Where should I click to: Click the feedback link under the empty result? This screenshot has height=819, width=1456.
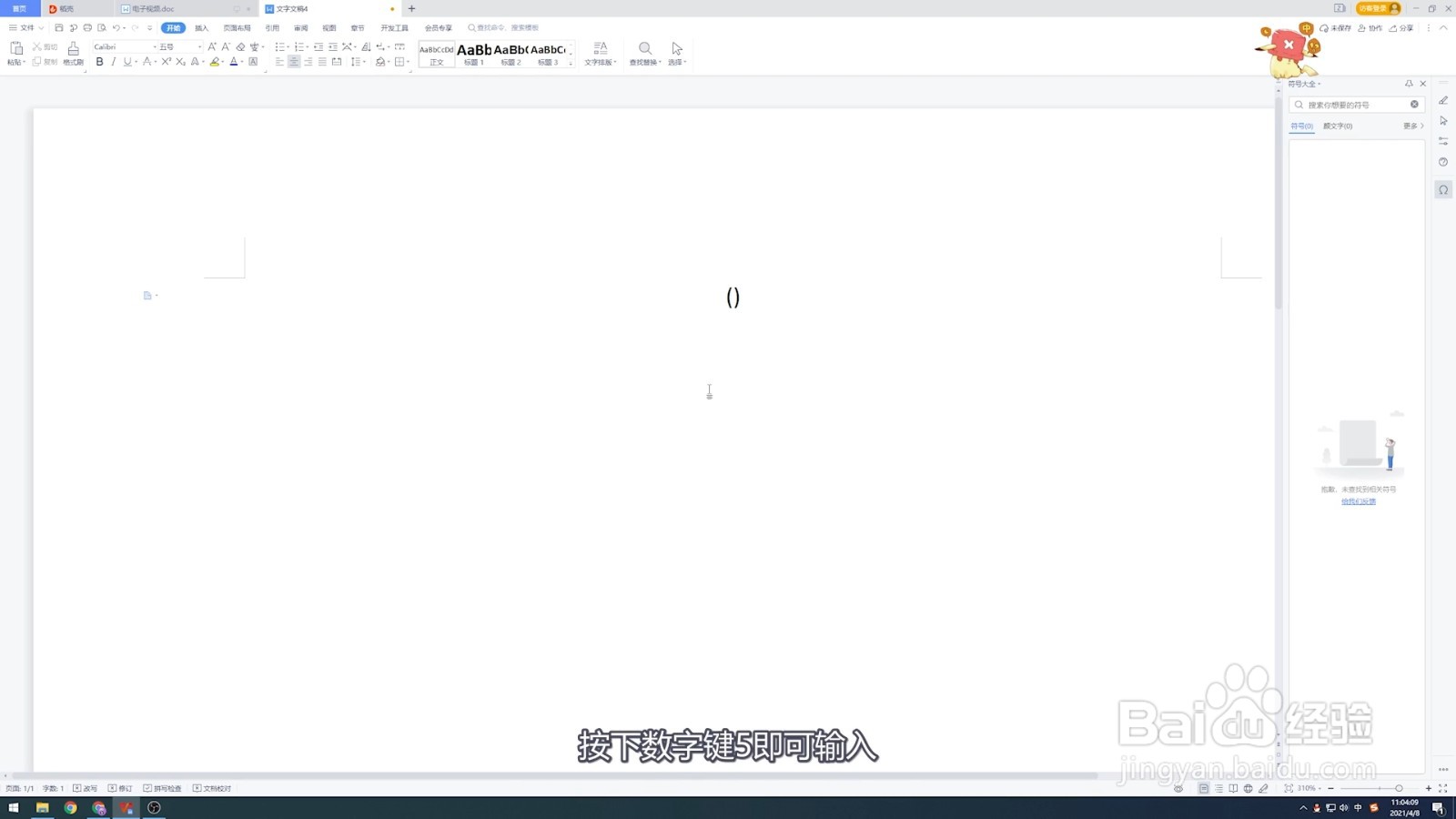[x=1359, y=501]
